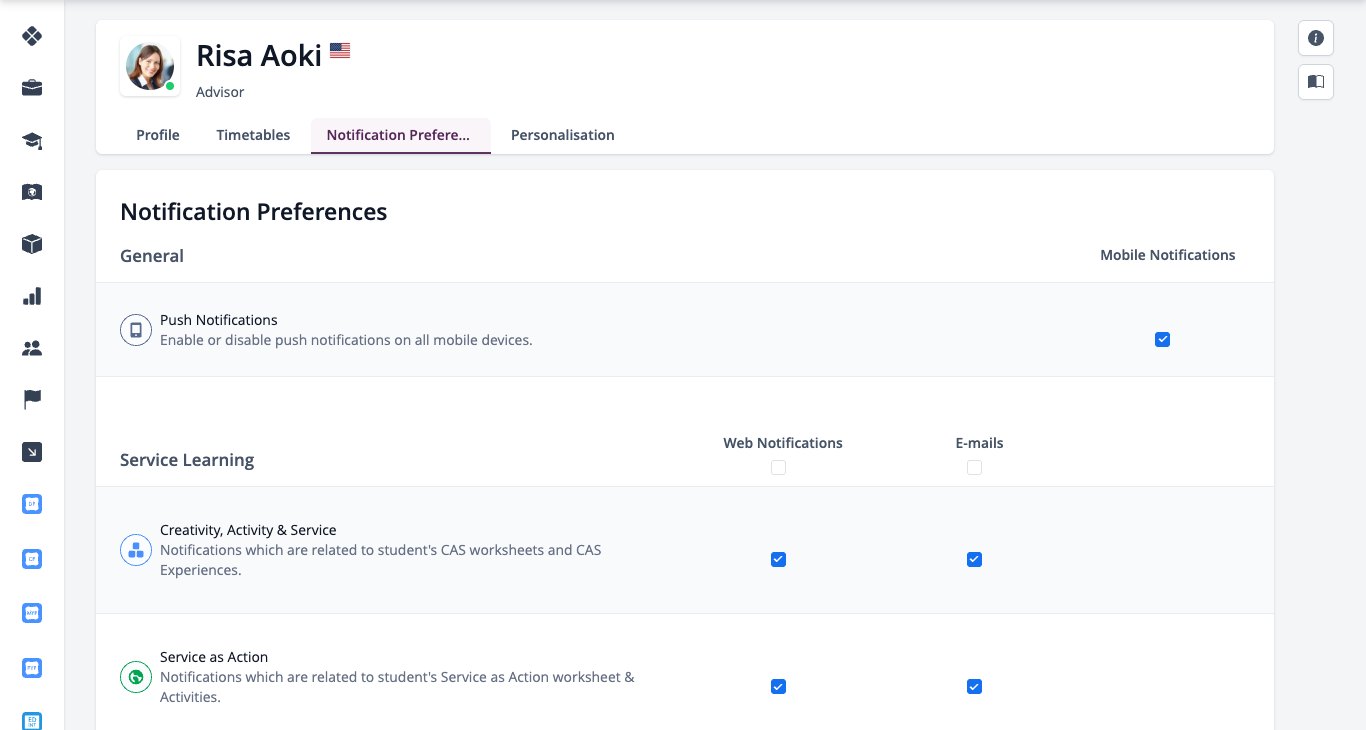This screenshot has height=730, width=1366.
Task: Uncheck E-mails for Service as Action
Action: tap(975, 687)
